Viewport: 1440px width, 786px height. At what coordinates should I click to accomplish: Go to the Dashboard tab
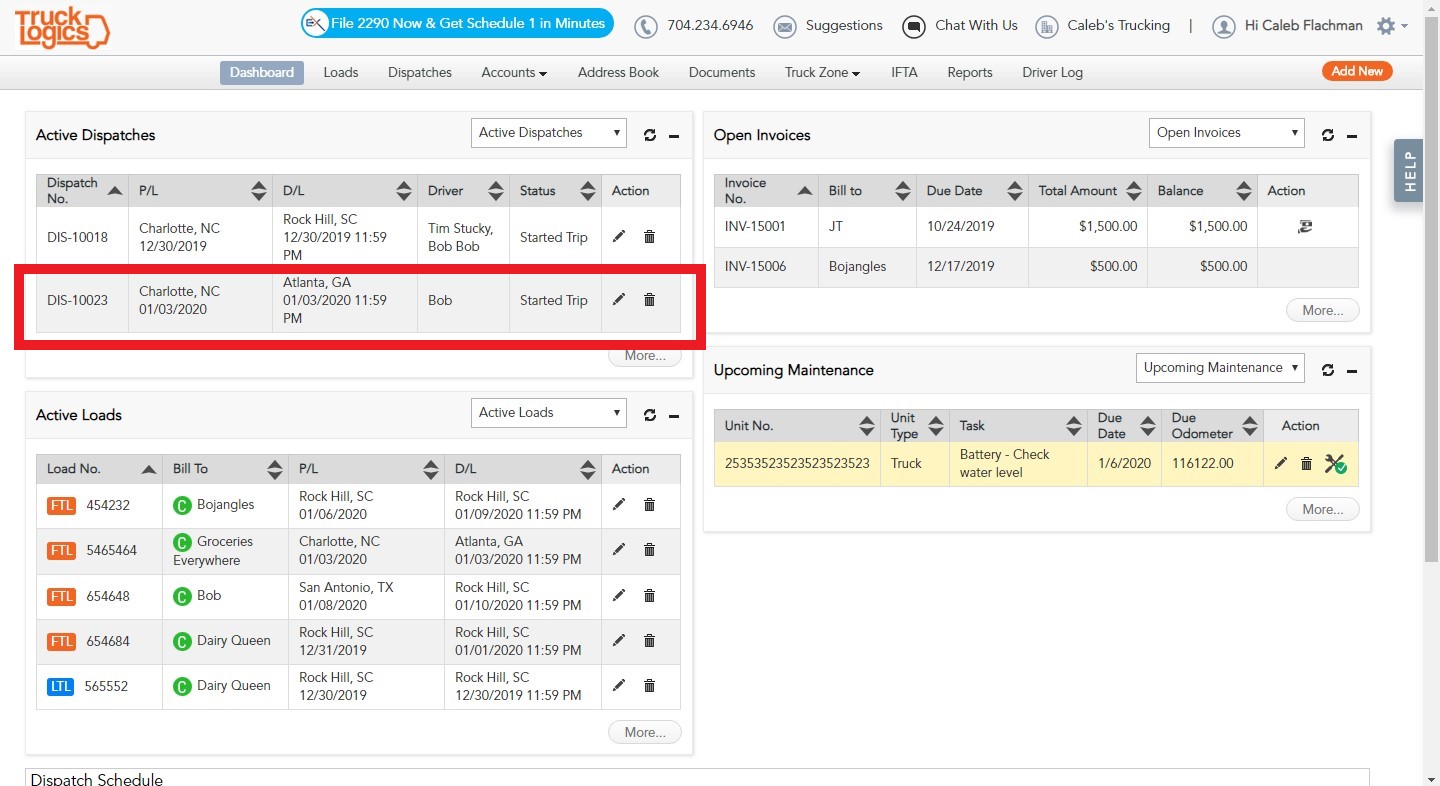pyautogui.click(x=262, y=72)
